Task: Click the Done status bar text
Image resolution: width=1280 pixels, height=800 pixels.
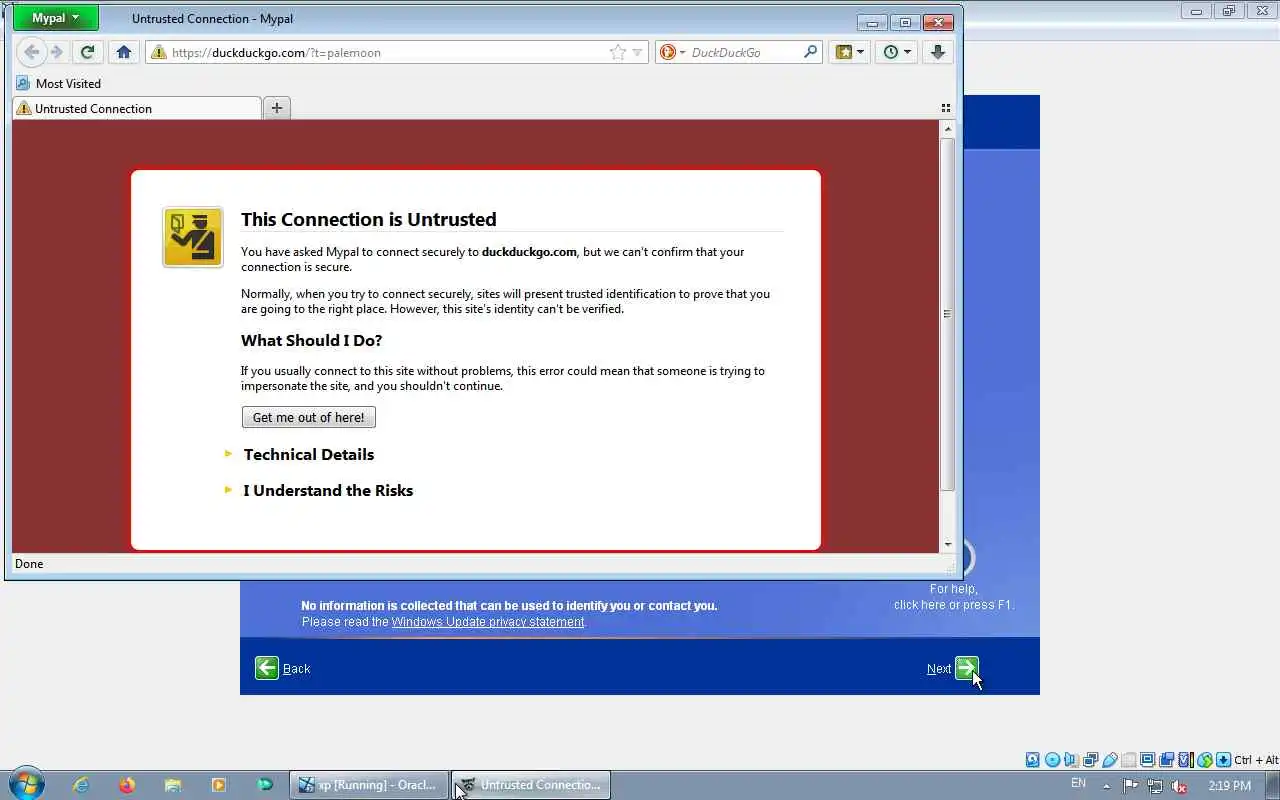Action: tap(29, 564)
